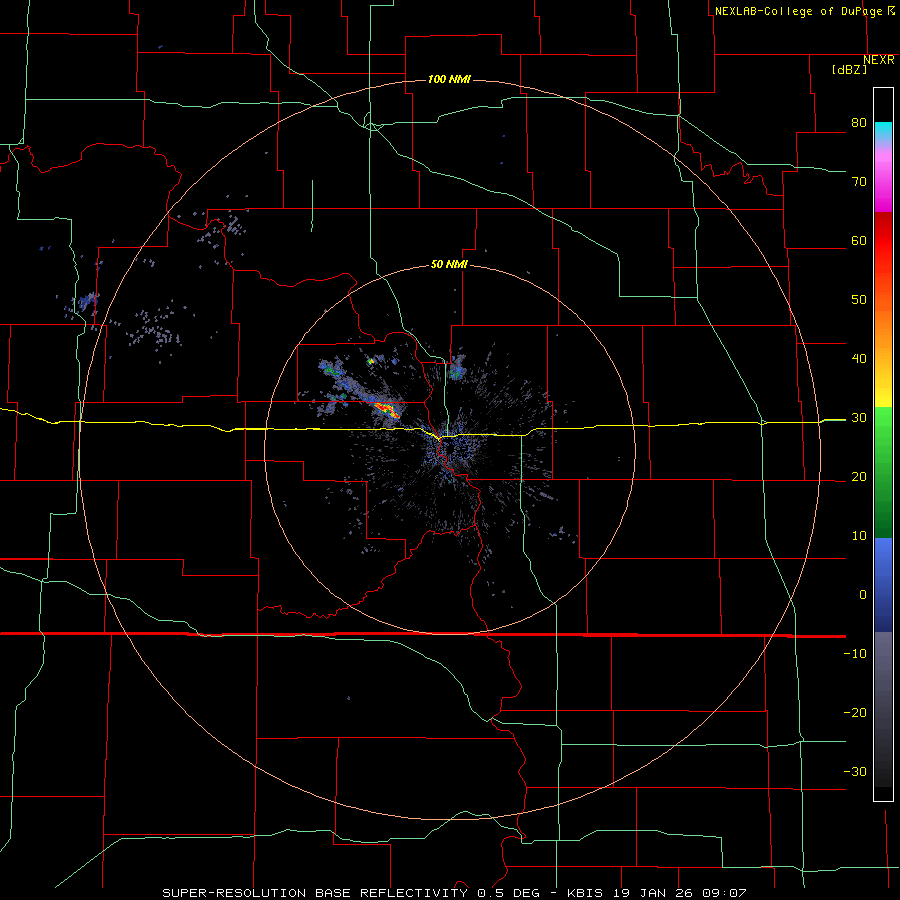Click the 70 value on the dBZ scale
The height and width of the screenshot is (900, 900).
tap(859, 182)
